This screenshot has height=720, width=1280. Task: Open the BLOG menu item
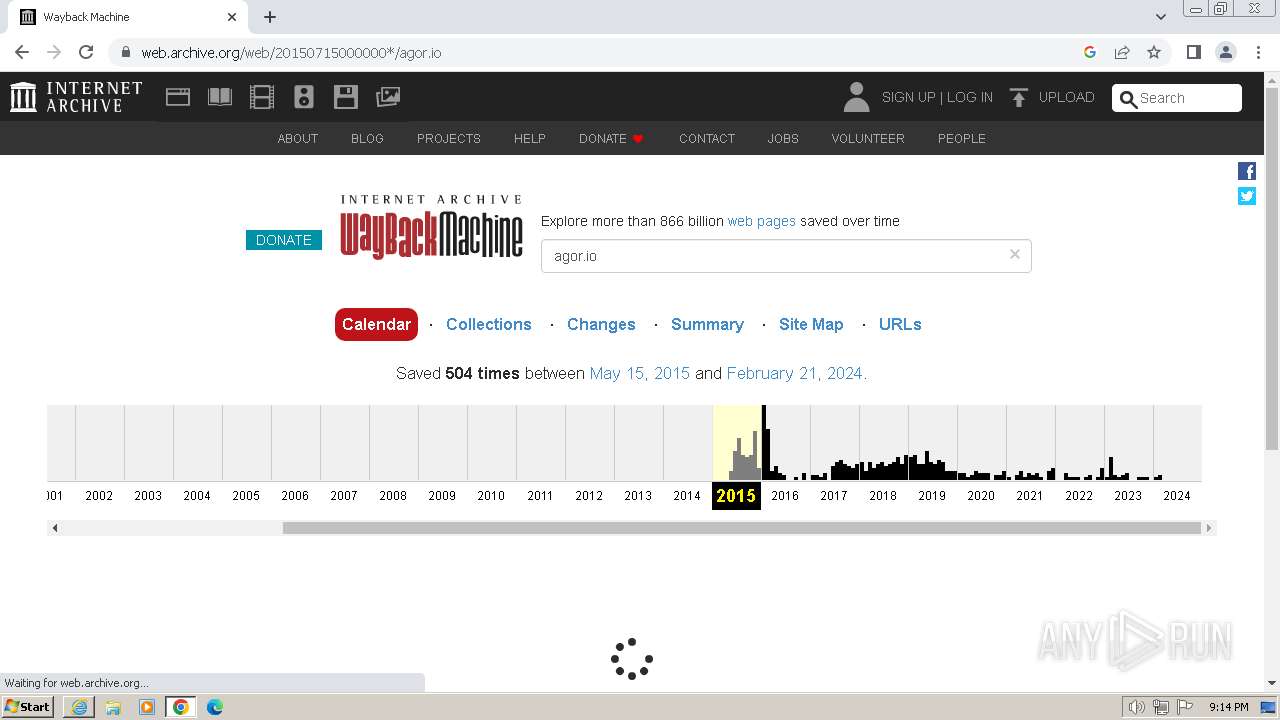point(367,138)
